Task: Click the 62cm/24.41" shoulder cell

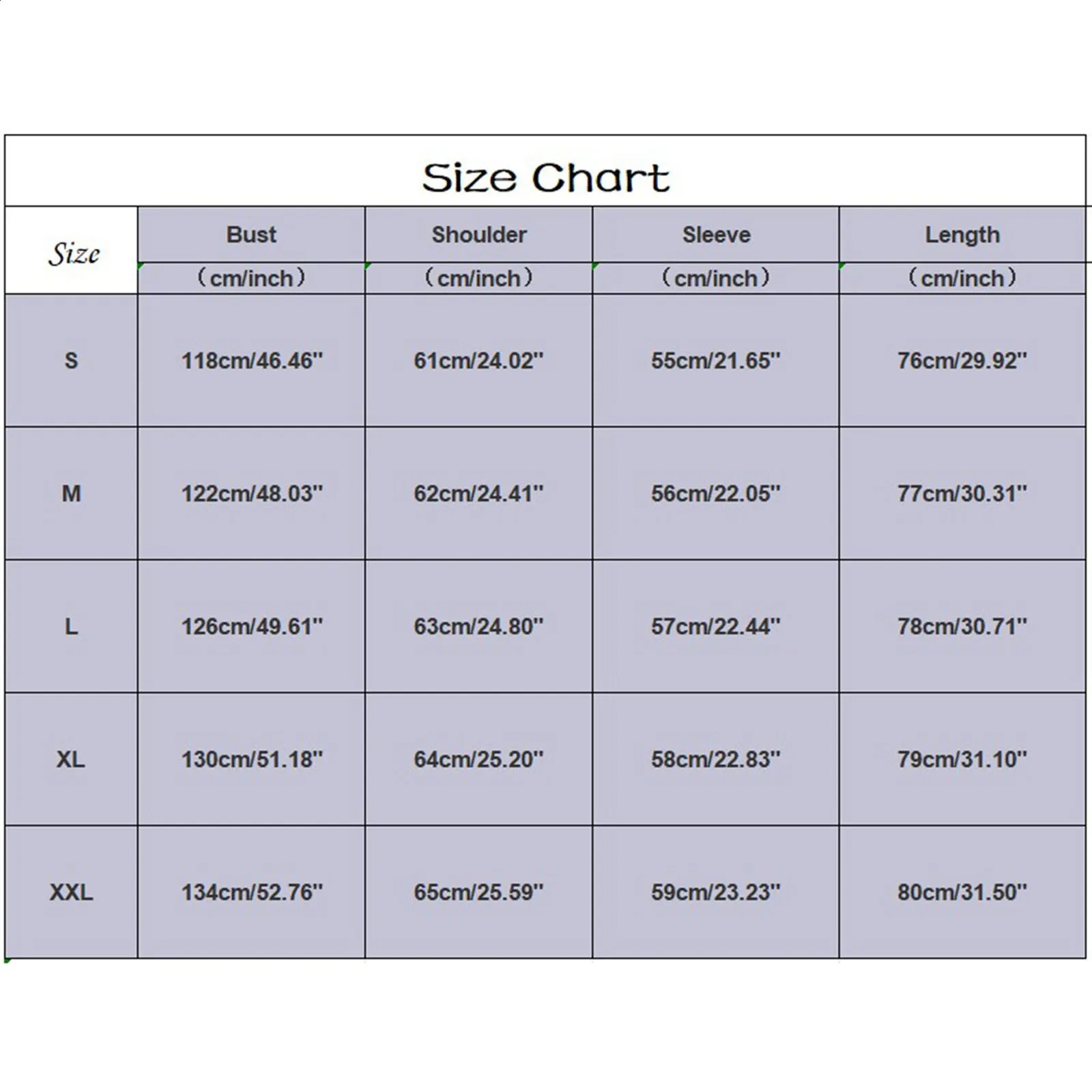Action: [x=478, y=493]
